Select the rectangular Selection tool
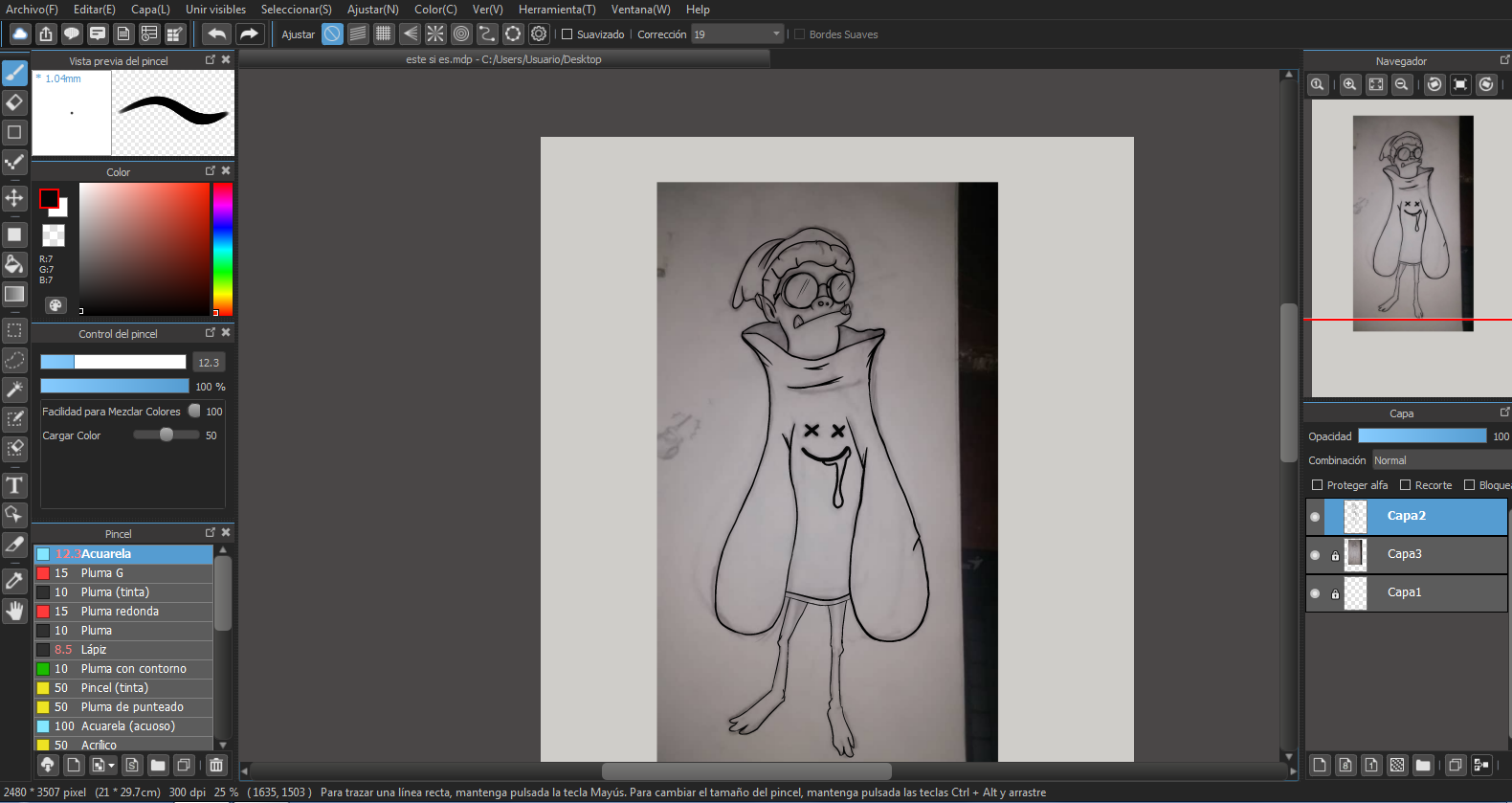The image size is (1512, 803). (x=14, y=331)
